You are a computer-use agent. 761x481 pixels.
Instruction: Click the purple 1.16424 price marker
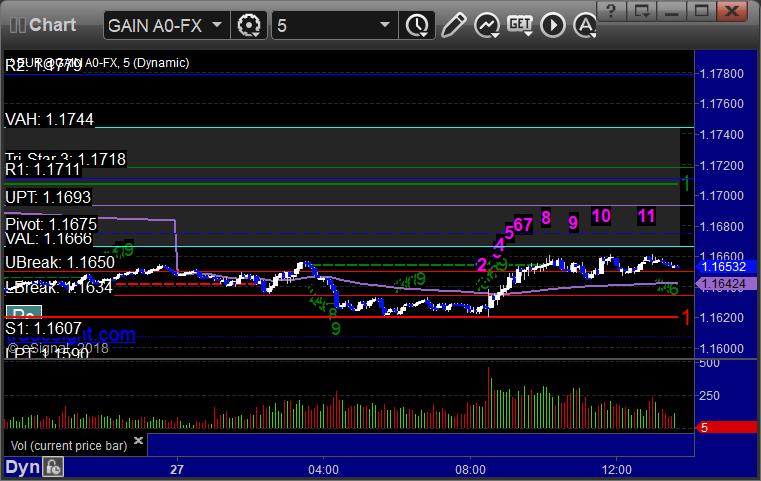click(726, 284)
